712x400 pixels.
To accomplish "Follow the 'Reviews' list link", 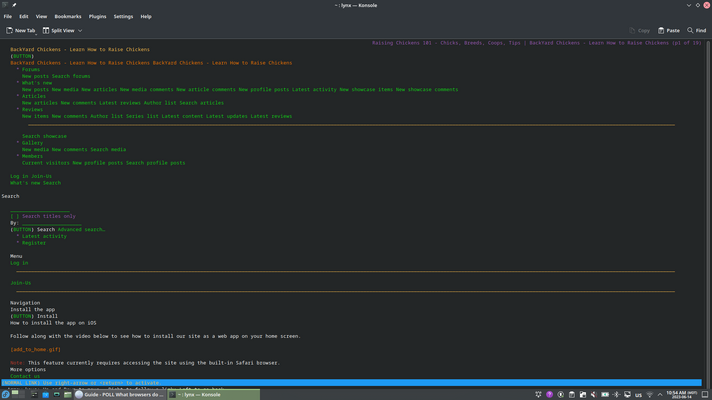I will tap(32, 109).
